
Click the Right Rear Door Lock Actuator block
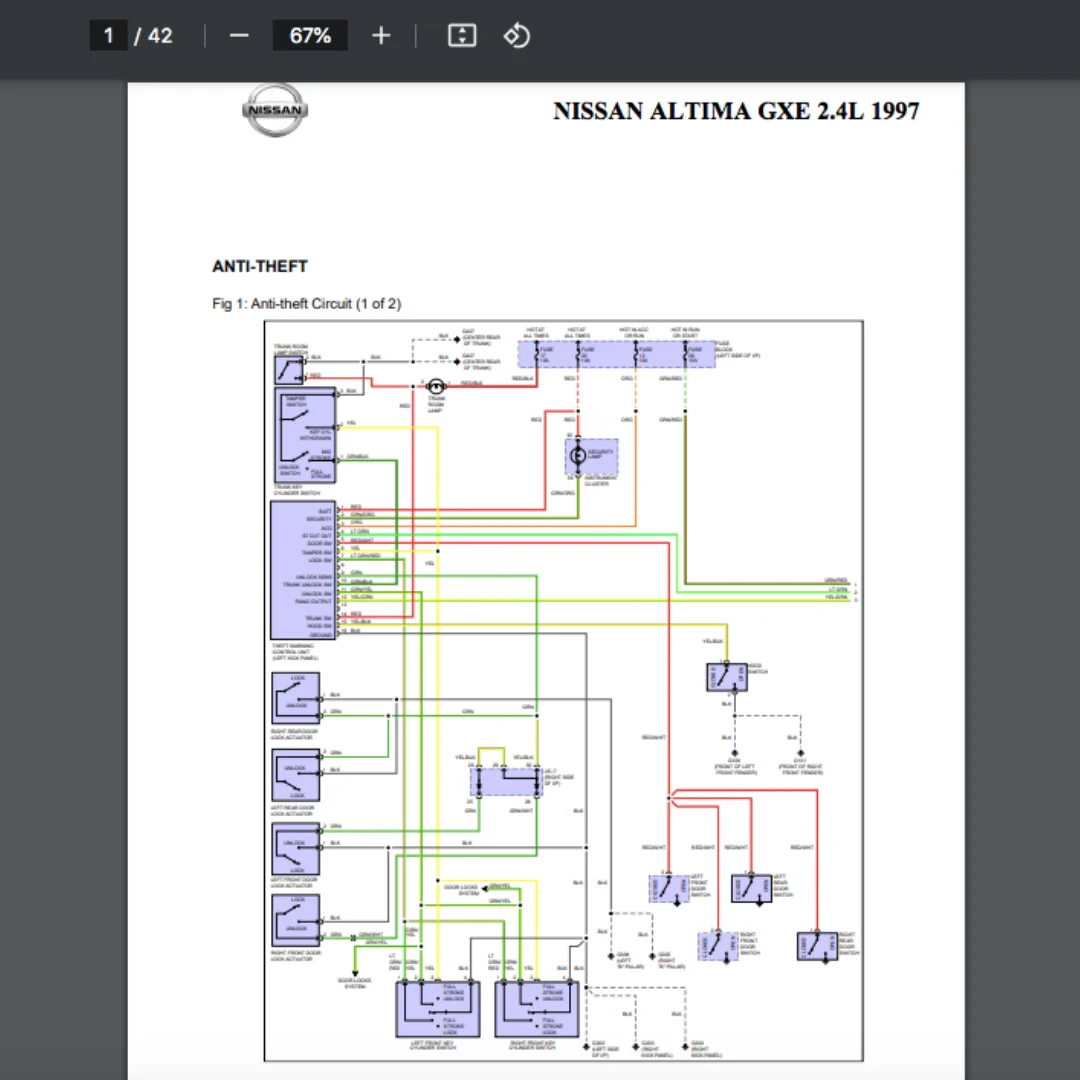(295, 698)
